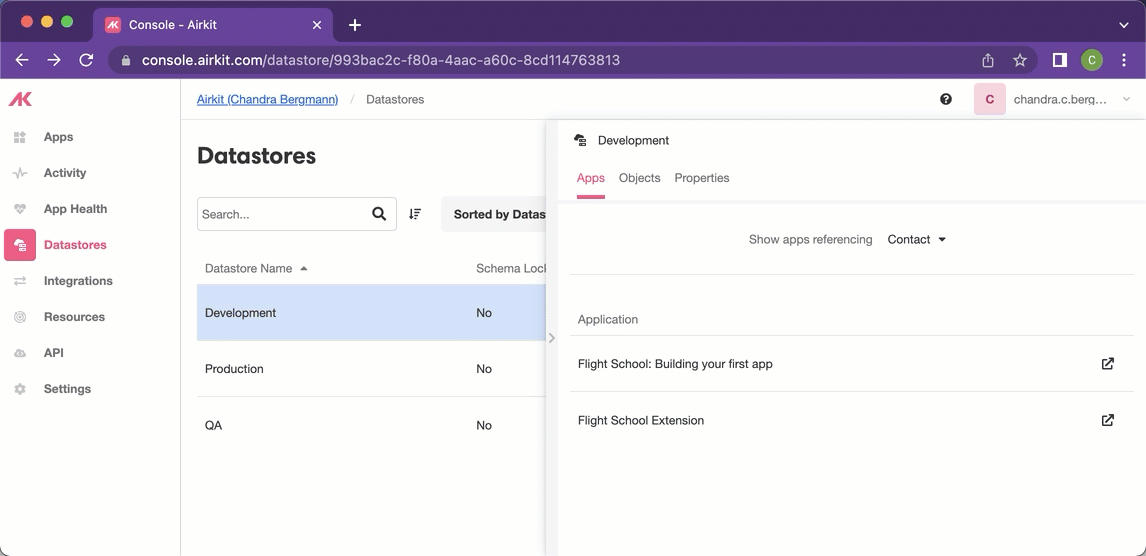
Task: Click the site lock icon in address bar
Action: point(126,60)
